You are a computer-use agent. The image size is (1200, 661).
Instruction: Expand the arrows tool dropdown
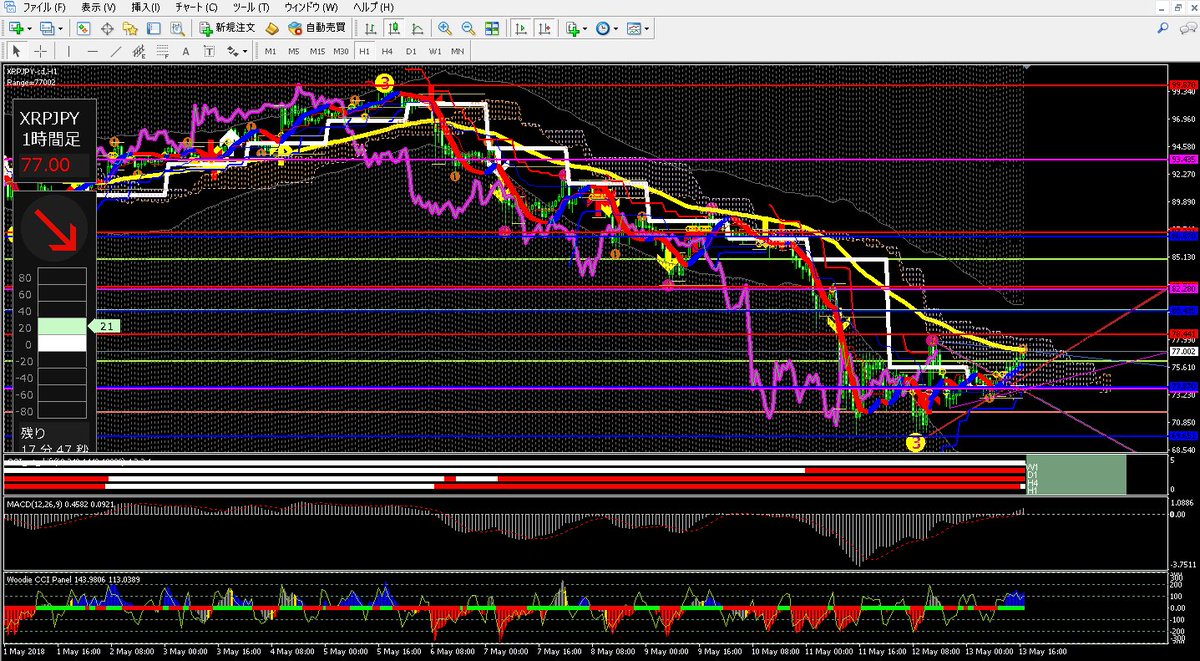(x=245, y=52)
